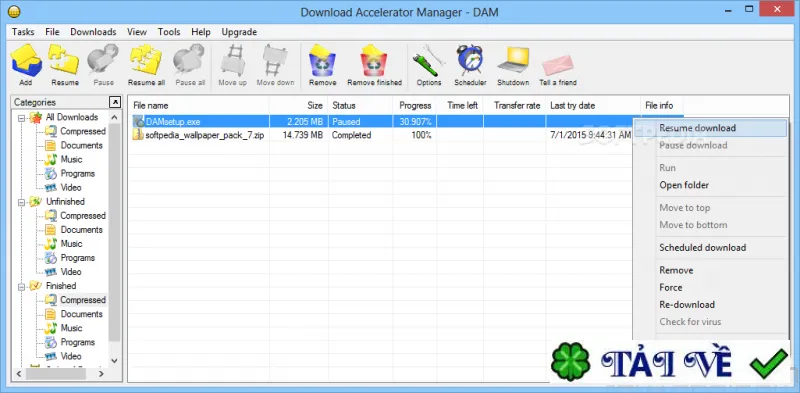Click categories scrollbar down arrow
The height and width of the screenshot is (393, 800).
pos(115,360)
